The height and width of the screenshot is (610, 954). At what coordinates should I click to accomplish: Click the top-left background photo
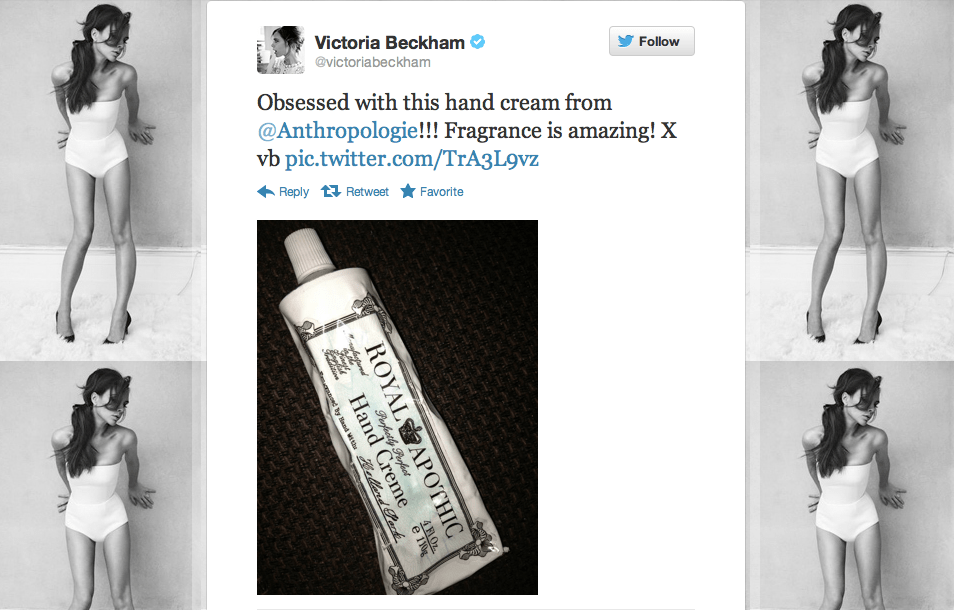103,180
